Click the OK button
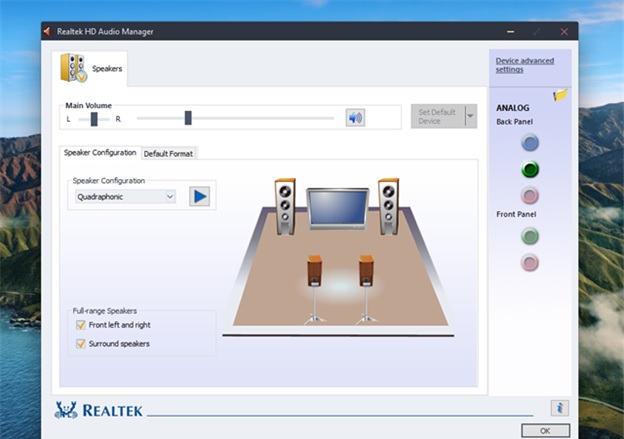The width and height of the screenshot is (624, 439). 545,431
